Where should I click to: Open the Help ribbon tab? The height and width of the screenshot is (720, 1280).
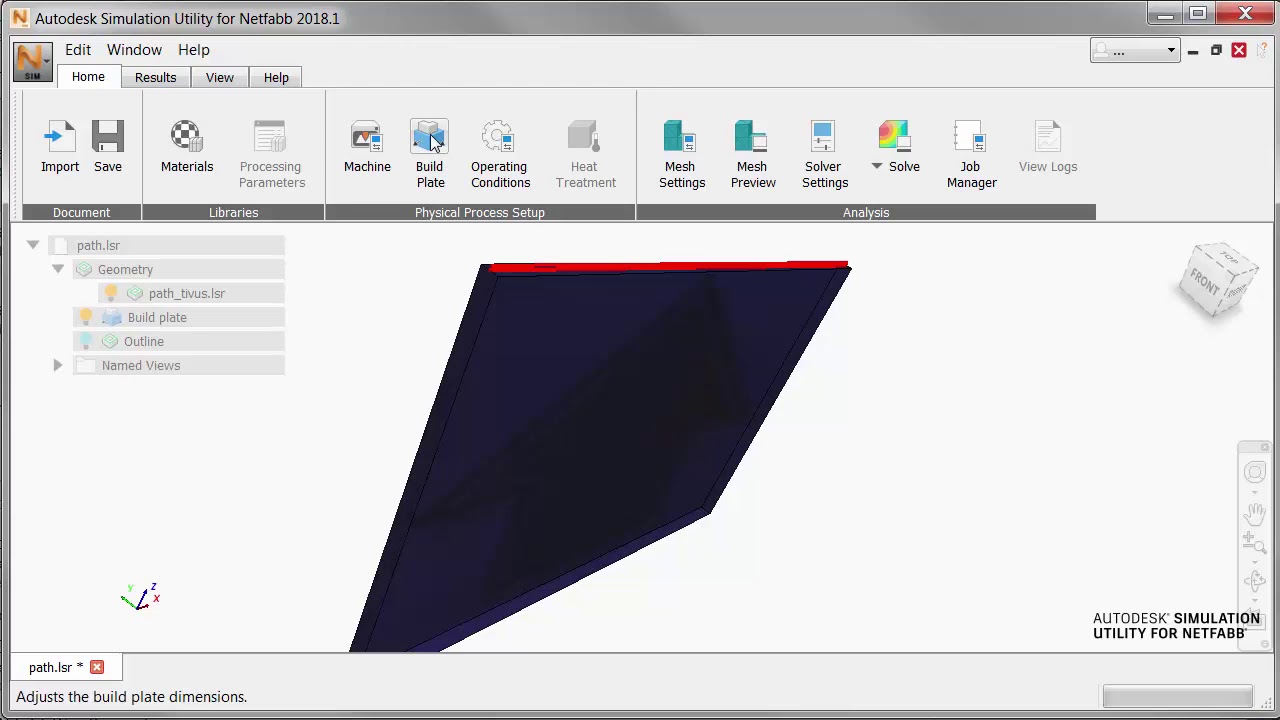pos(276,77)
